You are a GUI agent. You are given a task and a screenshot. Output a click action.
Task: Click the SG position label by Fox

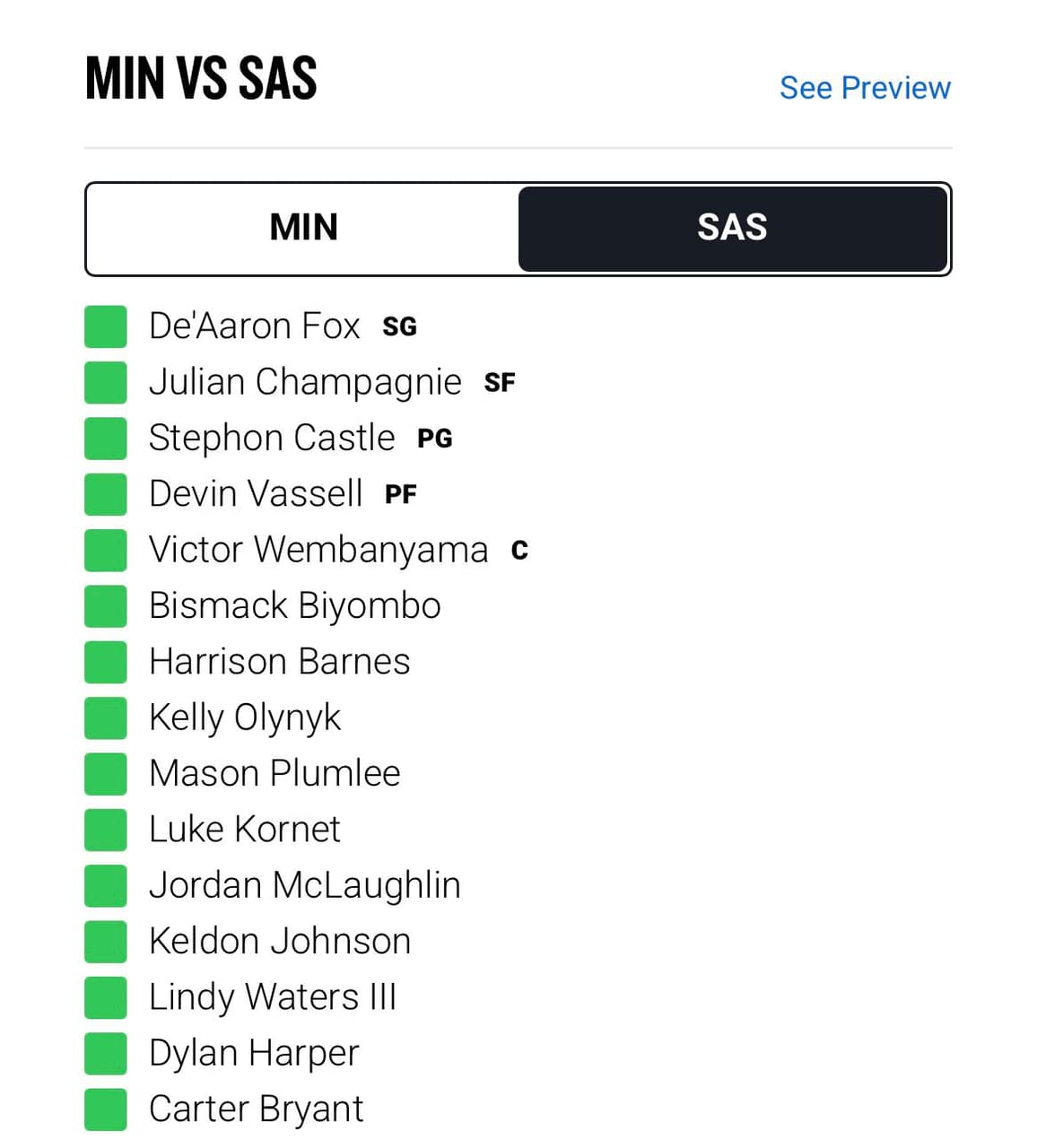400,327
